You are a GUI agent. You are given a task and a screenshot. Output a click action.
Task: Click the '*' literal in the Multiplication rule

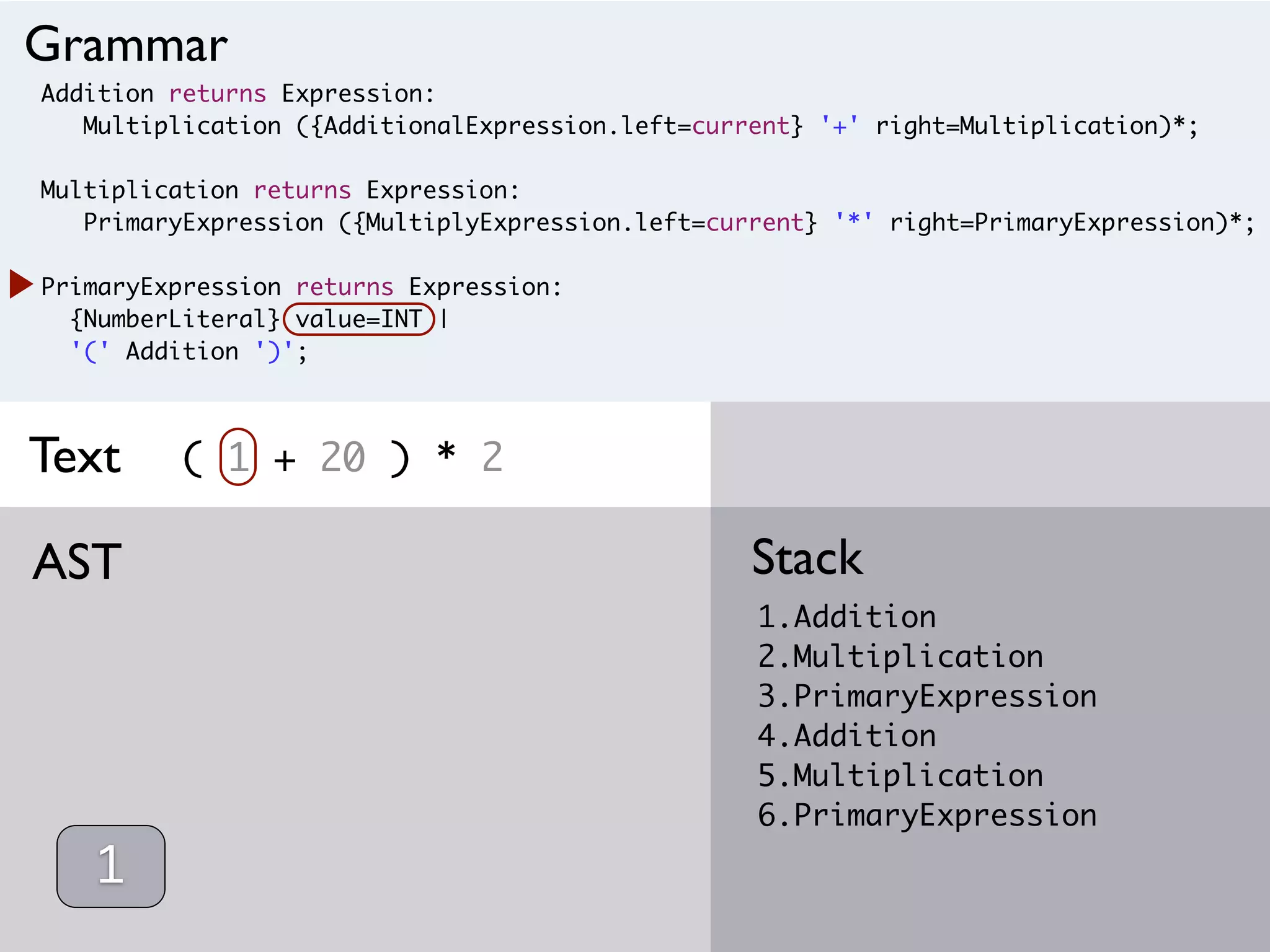[854, 222]
